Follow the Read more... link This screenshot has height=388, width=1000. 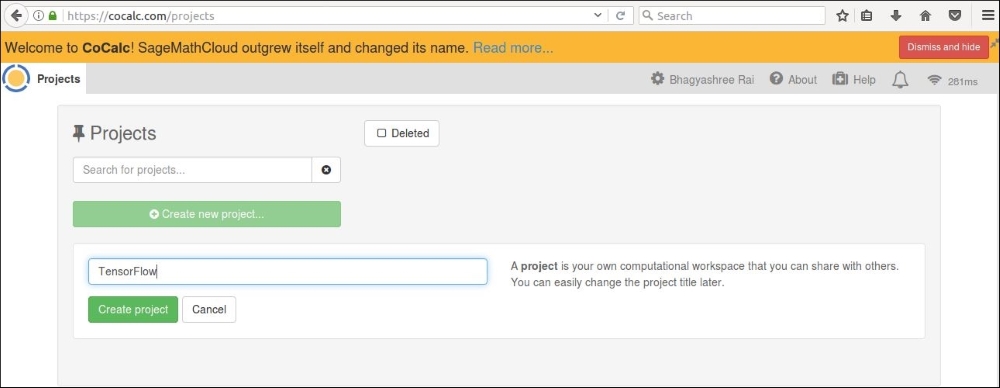pyautogui.click(x=513, y=48)
